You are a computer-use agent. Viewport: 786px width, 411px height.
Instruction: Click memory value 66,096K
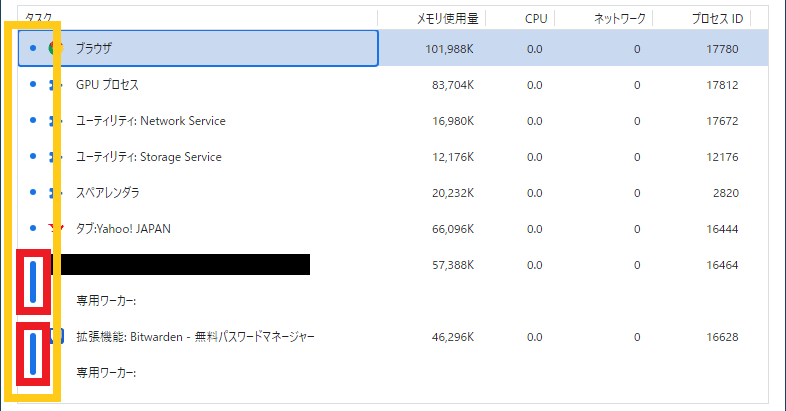(453, 229)
